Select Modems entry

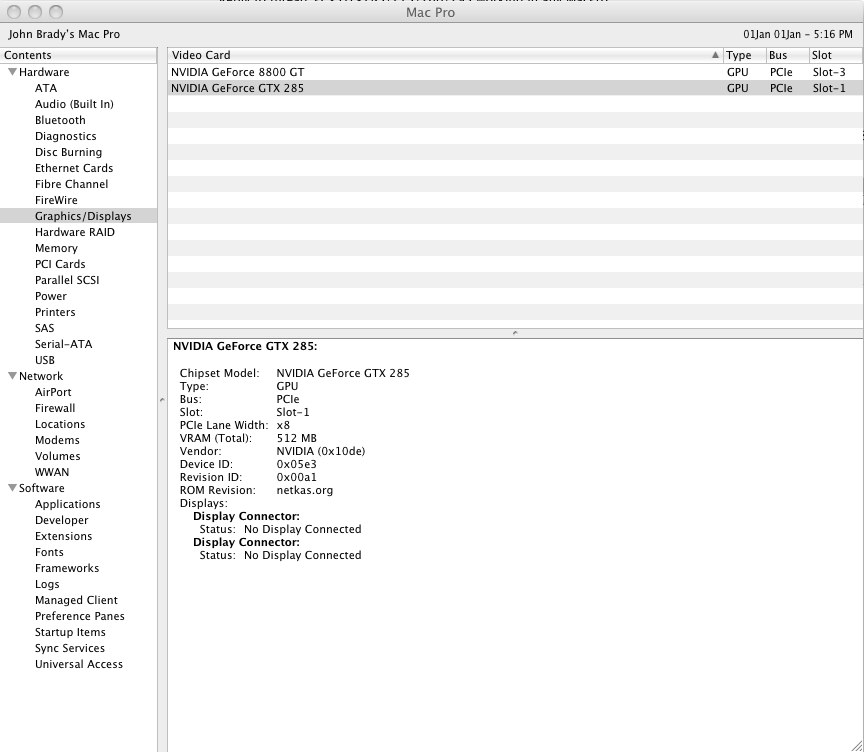(x=57, y=440)
